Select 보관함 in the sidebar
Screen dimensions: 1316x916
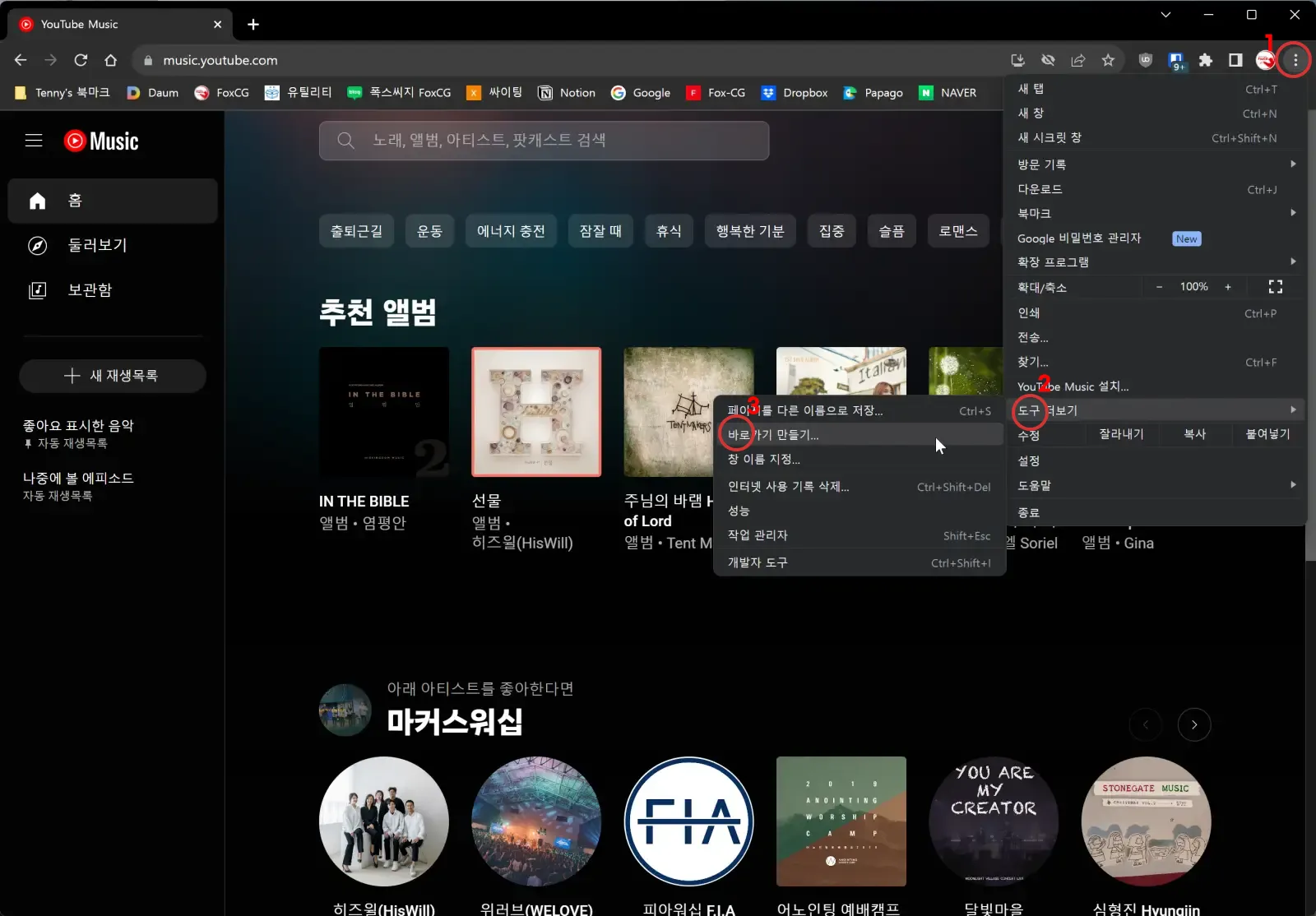(x=113, y=289)
